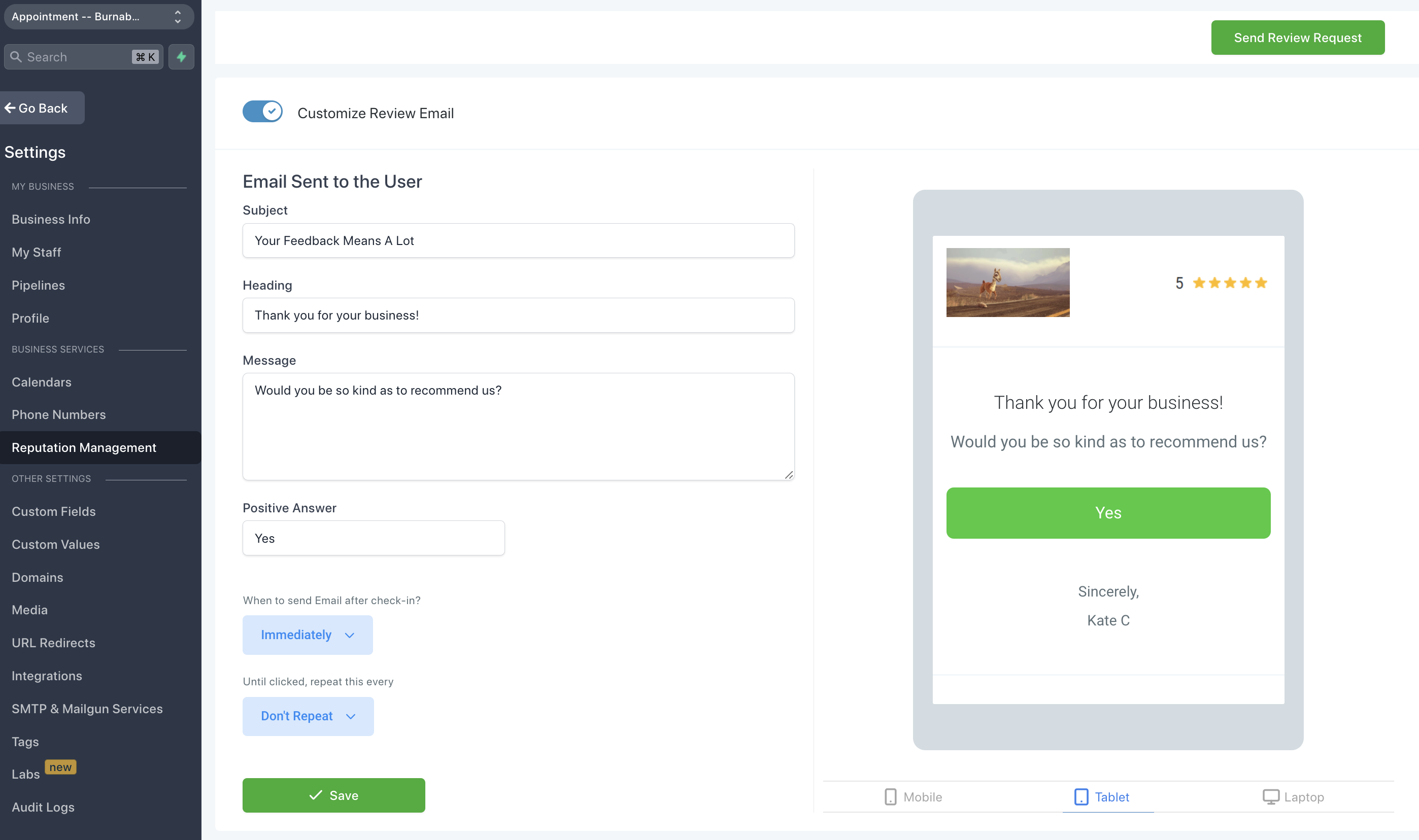The width and height of the screenshot is (1419, 840).
Task: Go to My Staff settings
Action: pos(36,253)
